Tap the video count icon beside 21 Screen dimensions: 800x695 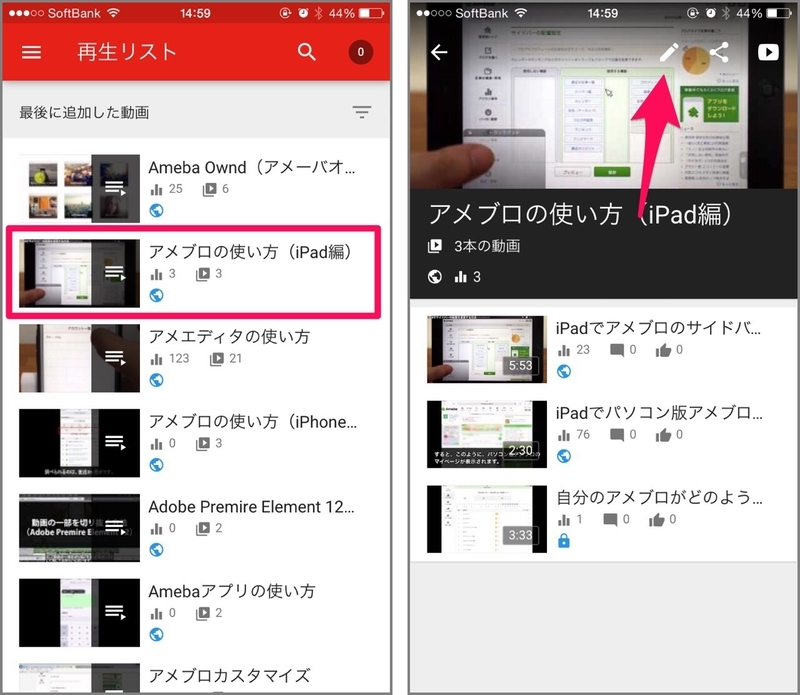point(216,359)
